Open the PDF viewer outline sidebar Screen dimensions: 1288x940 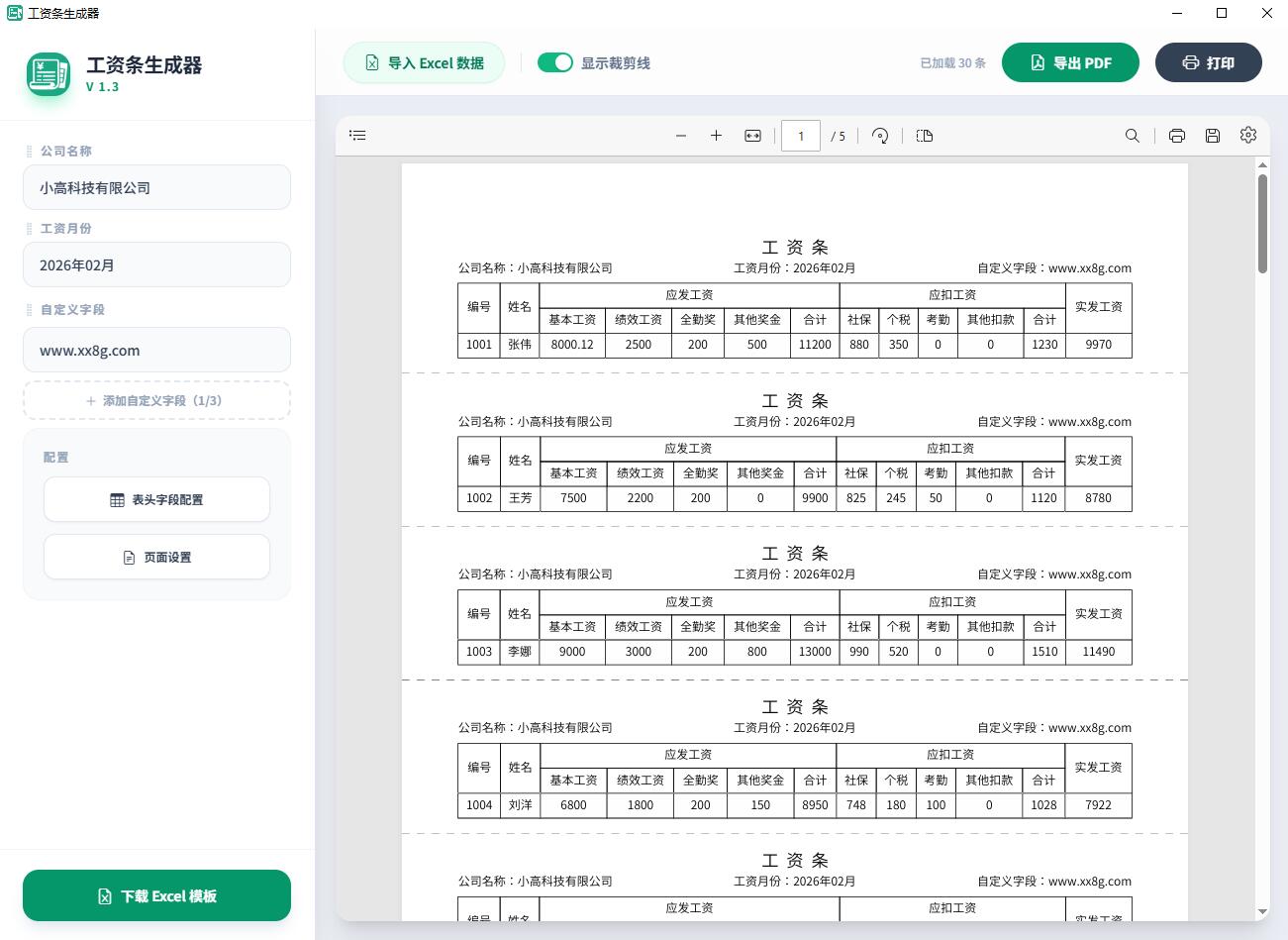click(358, 136)
